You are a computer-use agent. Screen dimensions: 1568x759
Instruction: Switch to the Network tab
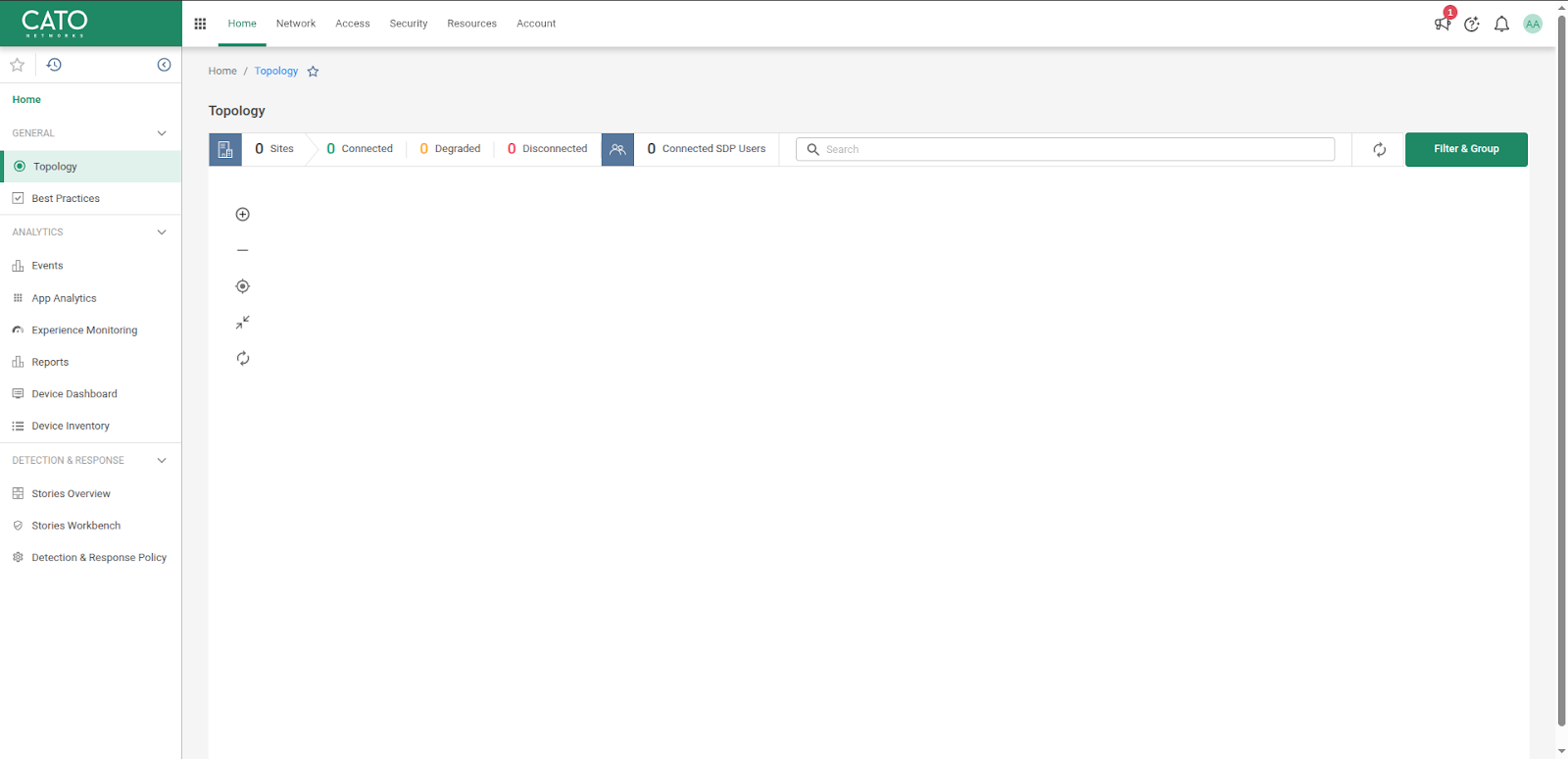296,24
